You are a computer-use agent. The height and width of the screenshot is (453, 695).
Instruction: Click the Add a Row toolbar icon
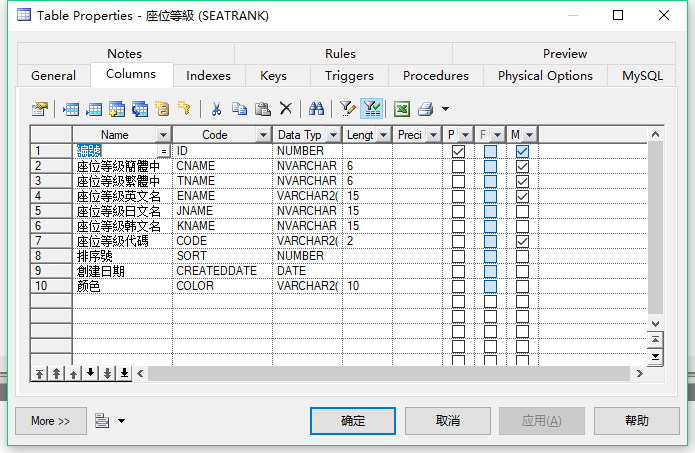click(94, 109)
